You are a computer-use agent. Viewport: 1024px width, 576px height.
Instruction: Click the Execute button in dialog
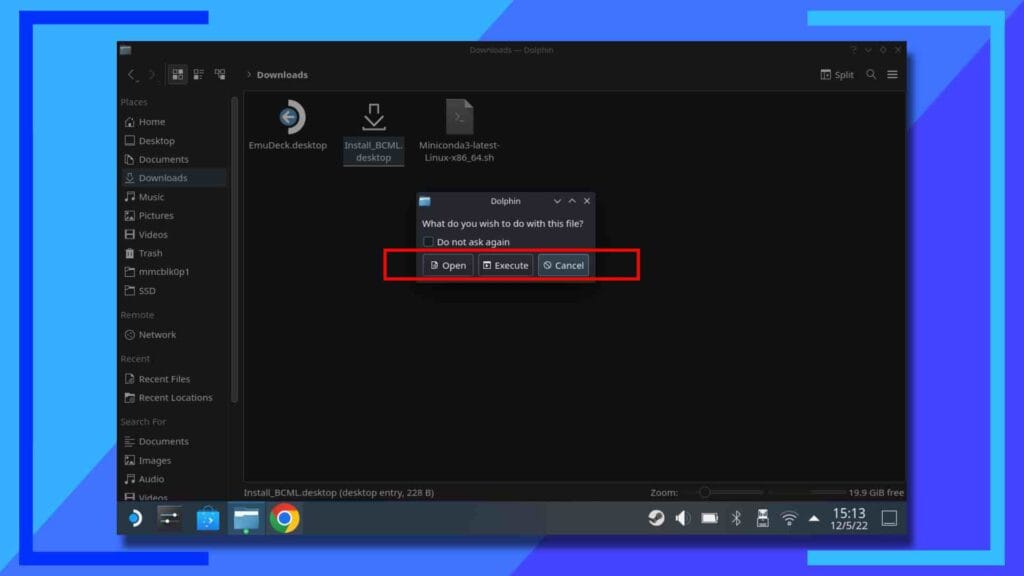click(x=505, y=265)
